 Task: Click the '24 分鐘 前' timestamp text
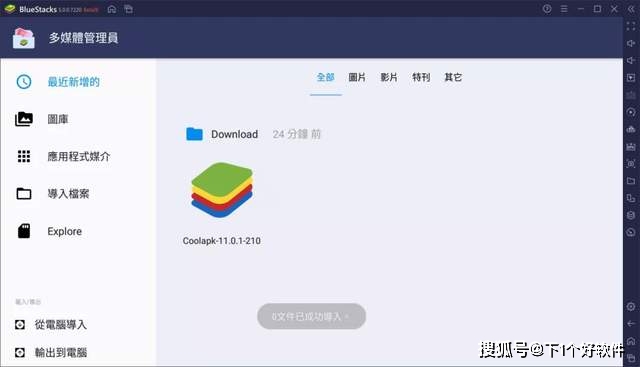click(297, 134)
